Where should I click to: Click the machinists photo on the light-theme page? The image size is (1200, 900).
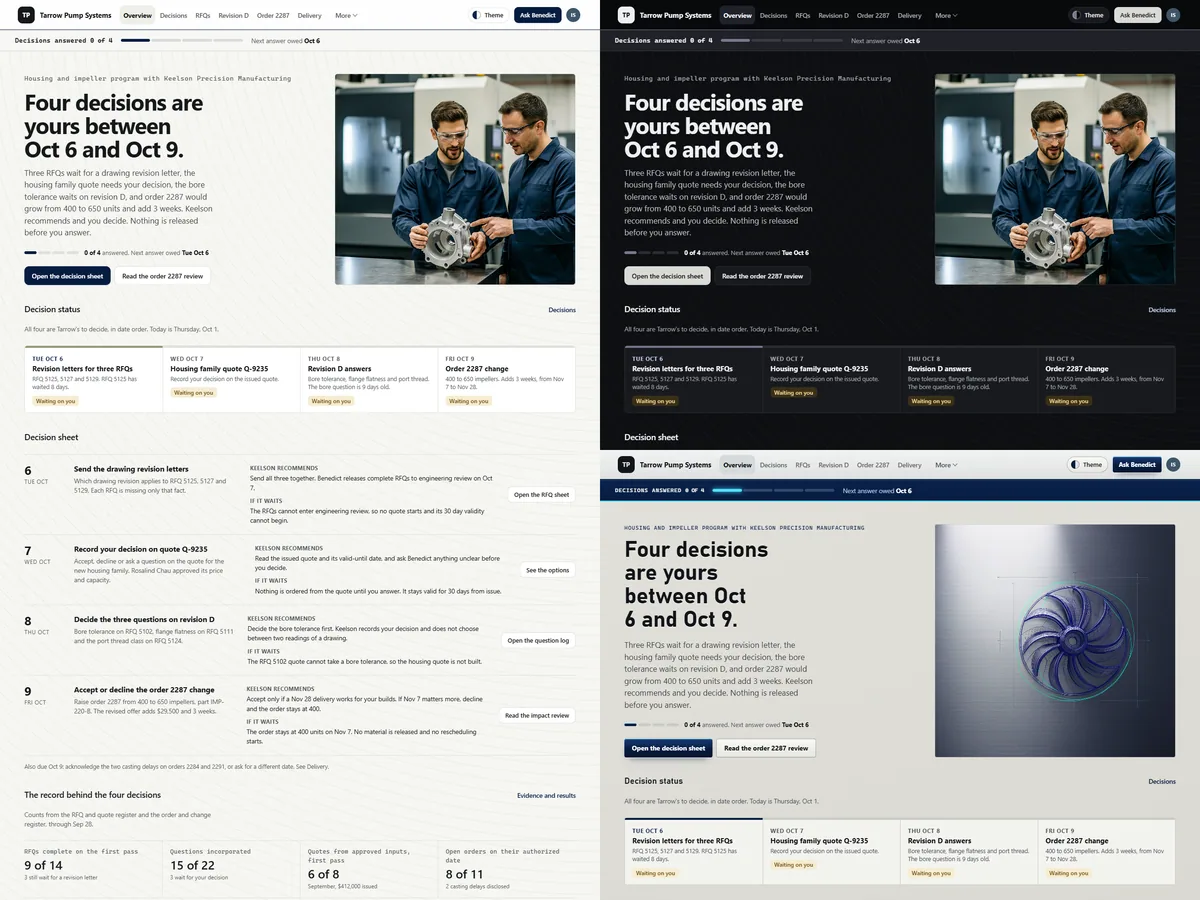click(x=455, y=179)
